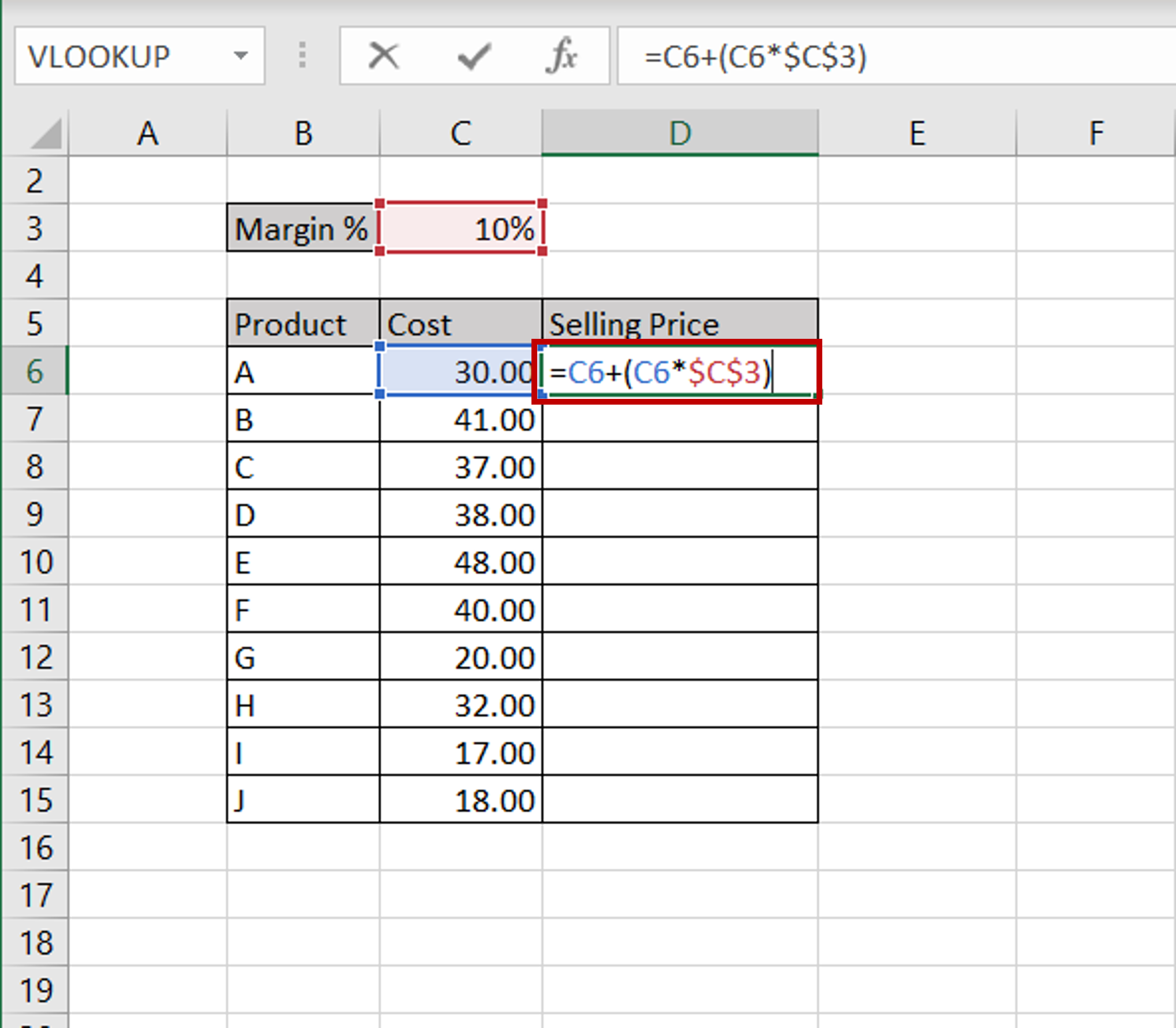Viewport: 1176px width, 1028px height.
Task: Select row 2 header
Action: click(35, 181)
